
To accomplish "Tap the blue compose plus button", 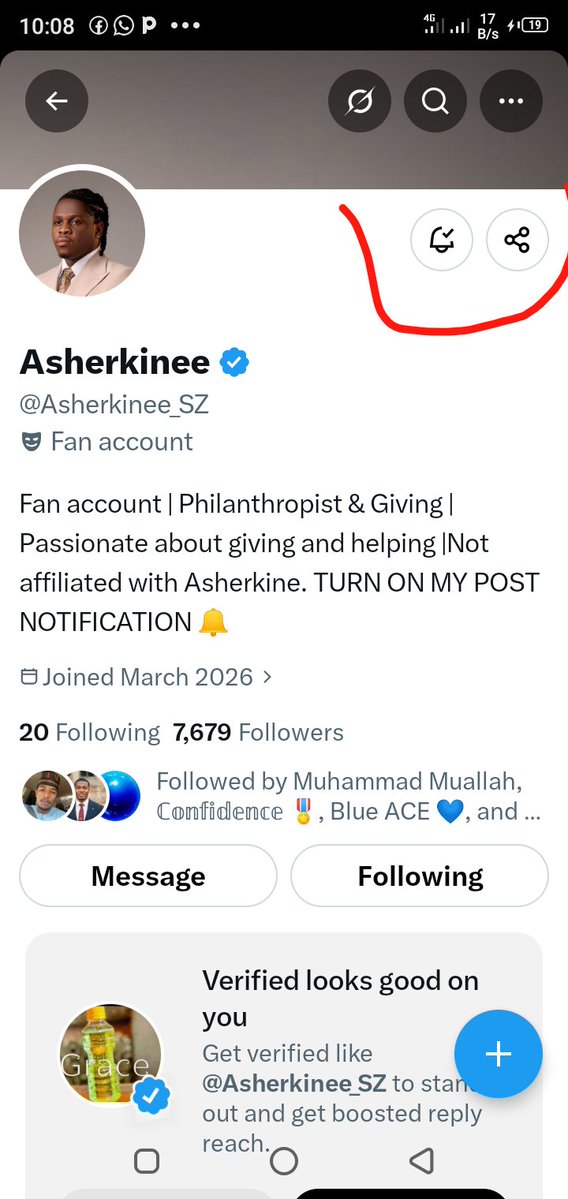I will [498, 1054].
